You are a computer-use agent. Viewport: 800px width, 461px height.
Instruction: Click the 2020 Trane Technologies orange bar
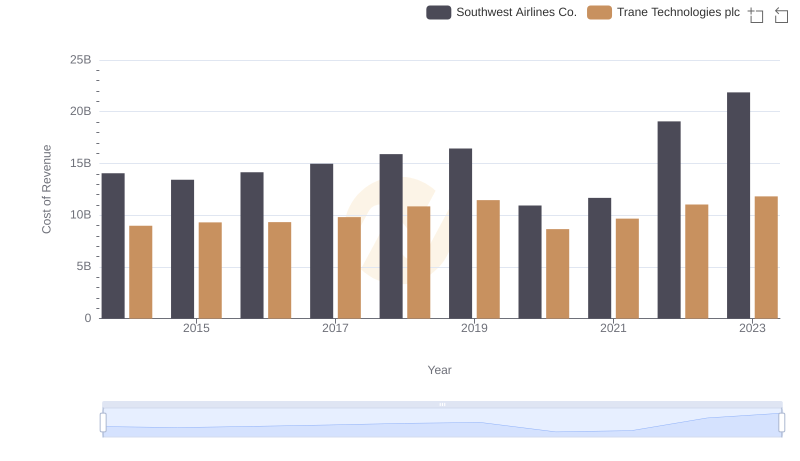558,274
